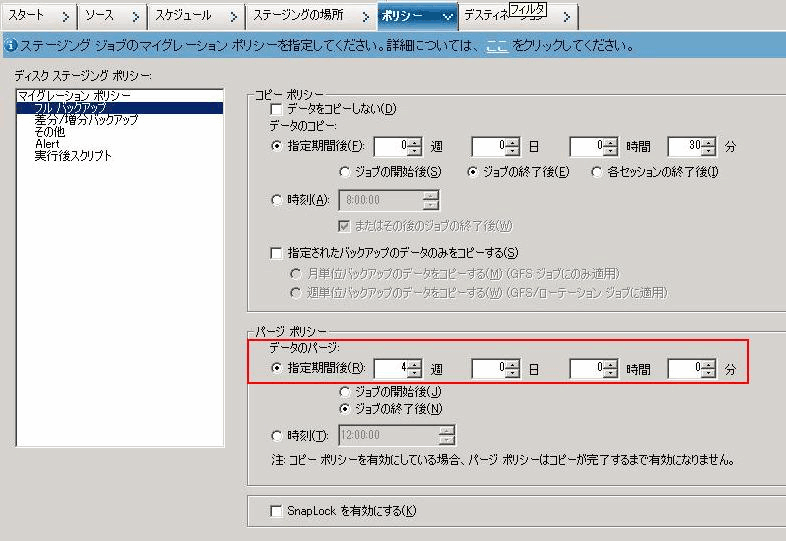Click the arrow on ソース tab
786x541 pixels.
(135, 17)
